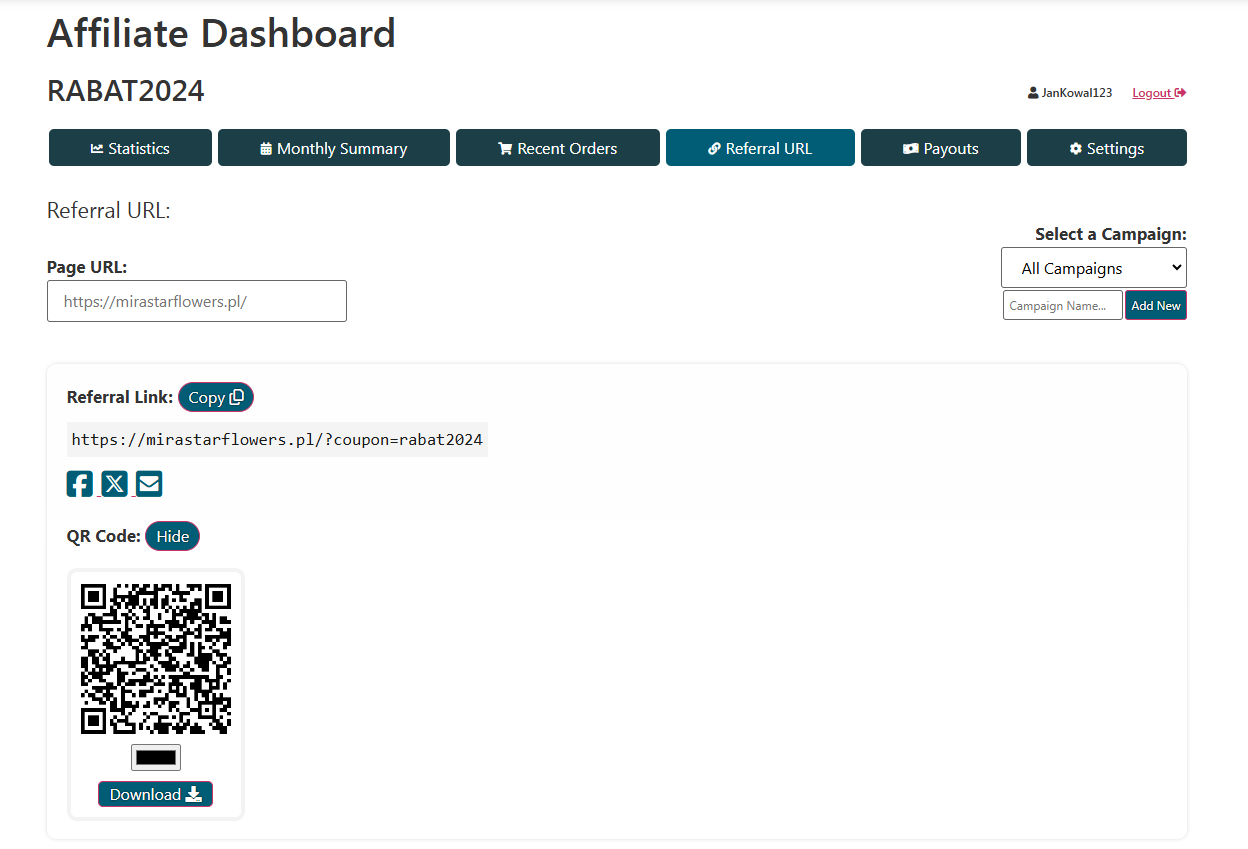The width and height of the screenshot is (1248, 849).
Task: Share referral link by email icon
Action: (149, 484)
